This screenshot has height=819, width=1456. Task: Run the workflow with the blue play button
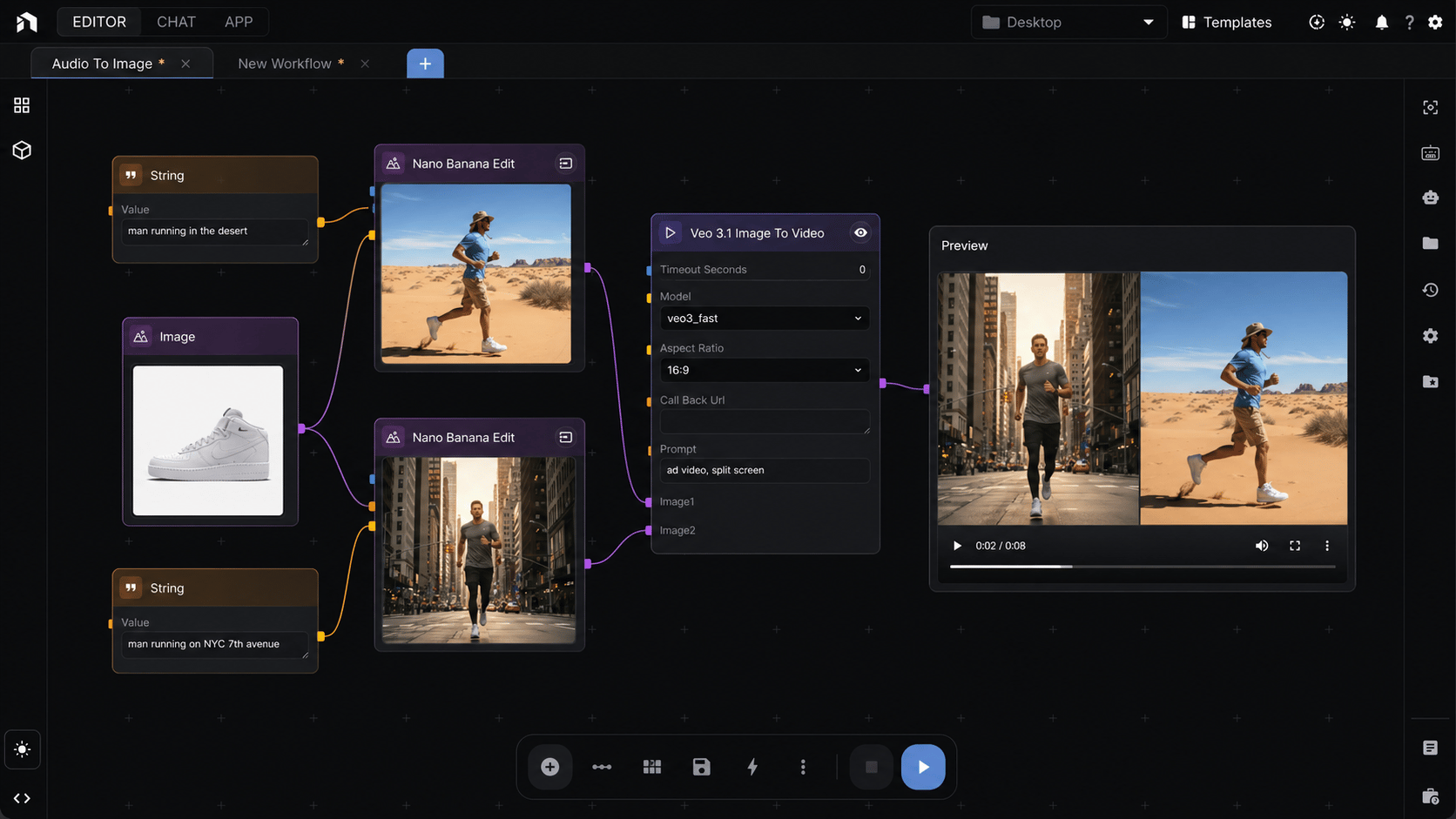pos(923,767)
